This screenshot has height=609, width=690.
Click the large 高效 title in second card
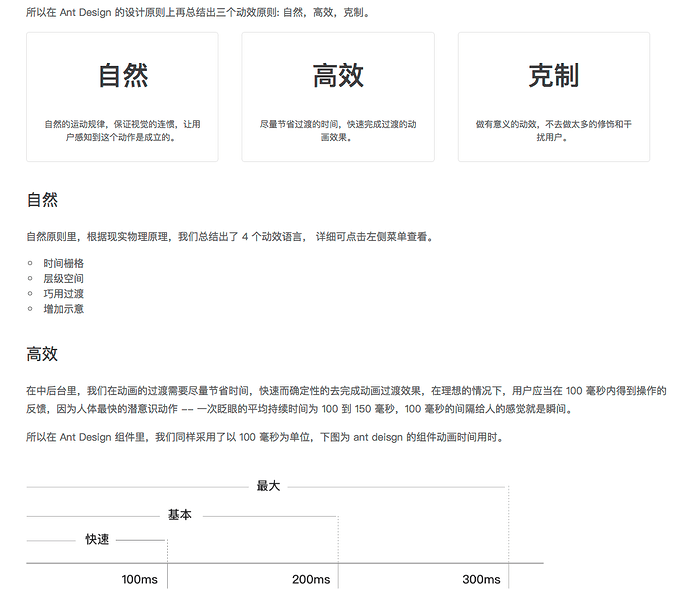click(338, 76)
